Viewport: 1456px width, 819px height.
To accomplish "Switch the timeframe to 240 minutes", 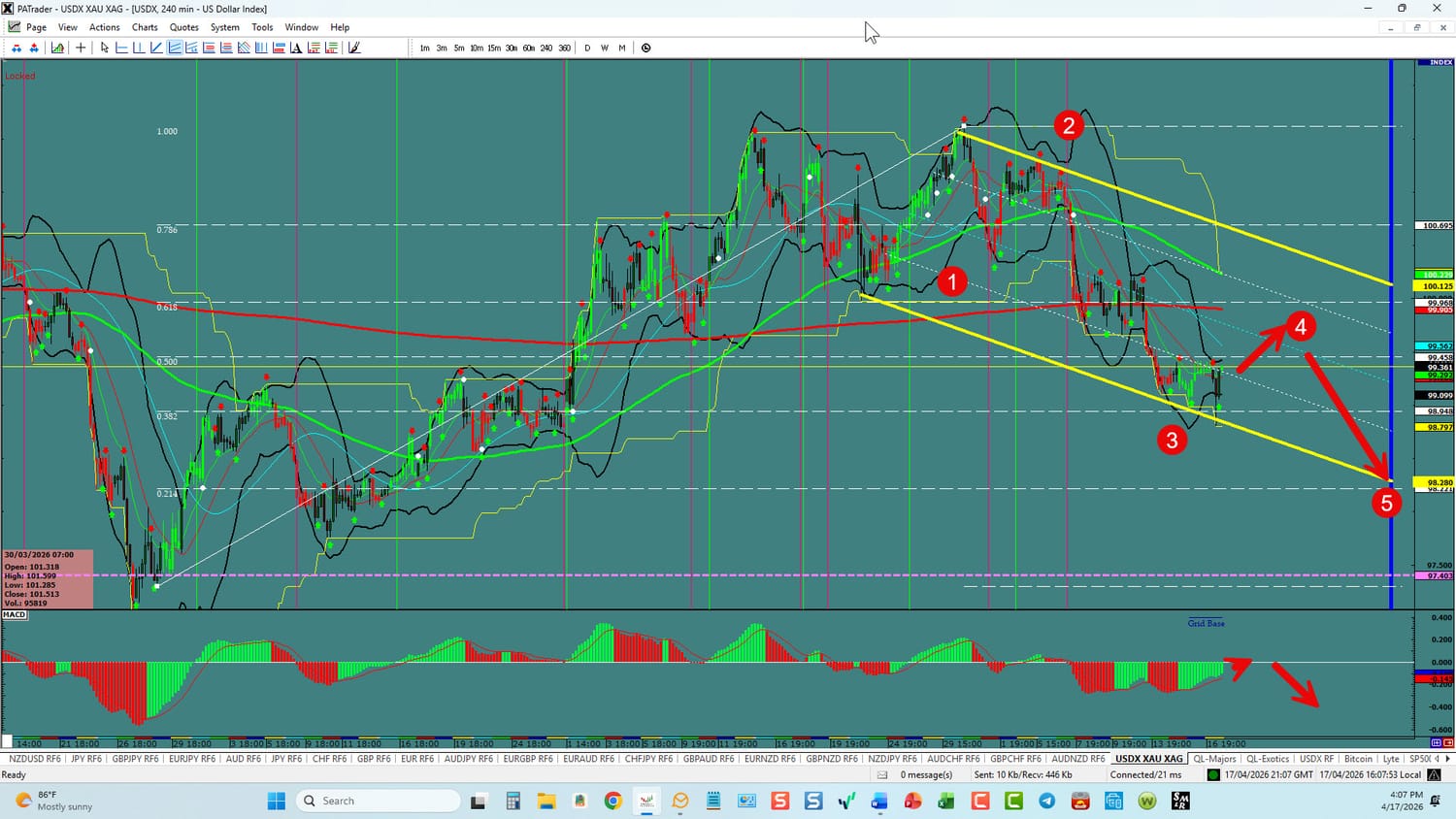I will [546, 48].
